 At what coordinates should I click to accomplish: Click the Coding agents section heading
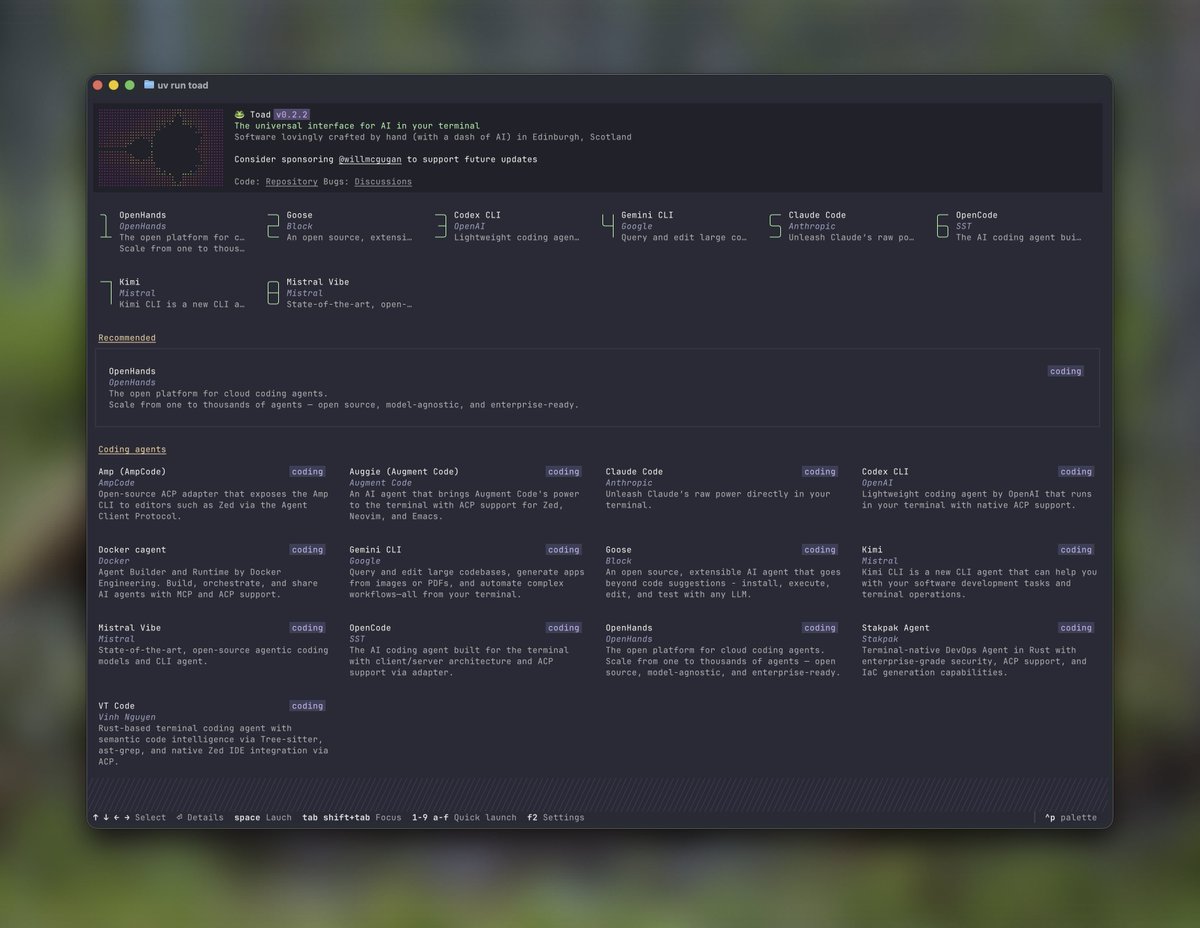(132, 450)
